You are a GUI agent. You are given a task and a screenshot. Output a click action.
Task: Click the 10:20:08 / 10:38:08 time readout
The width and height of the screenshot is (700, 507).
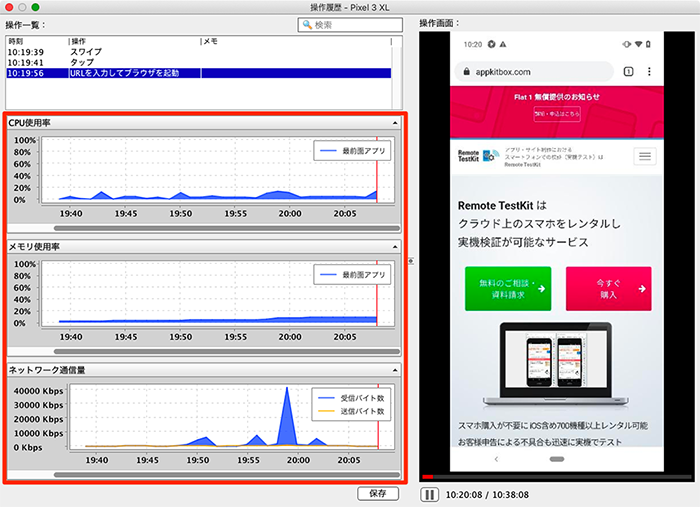(487, 495)
